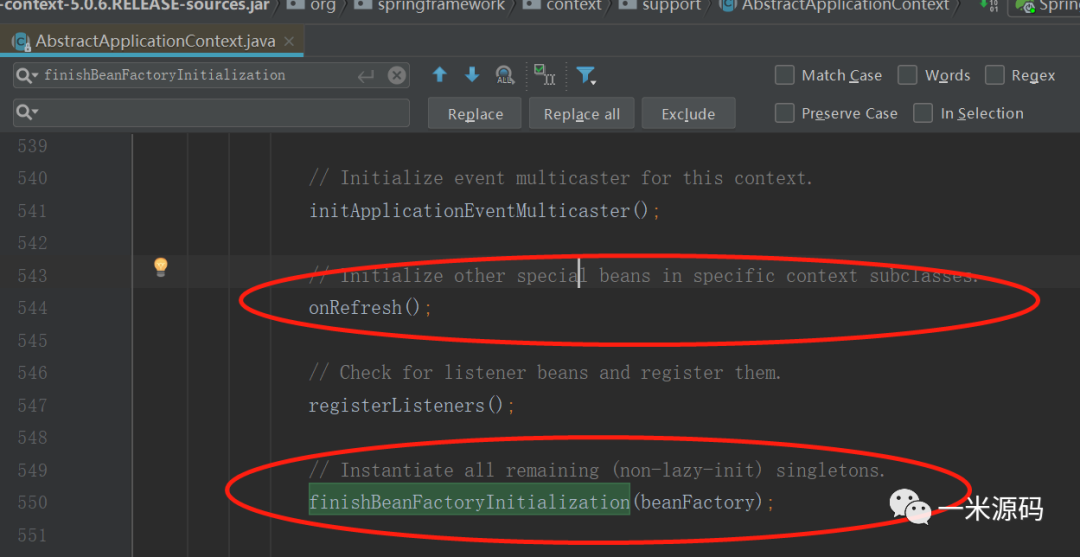The height and width of the screenshot is (557, 1080).
Task: Open replace history magnifier in replace field
Action: tap(27, 112)
